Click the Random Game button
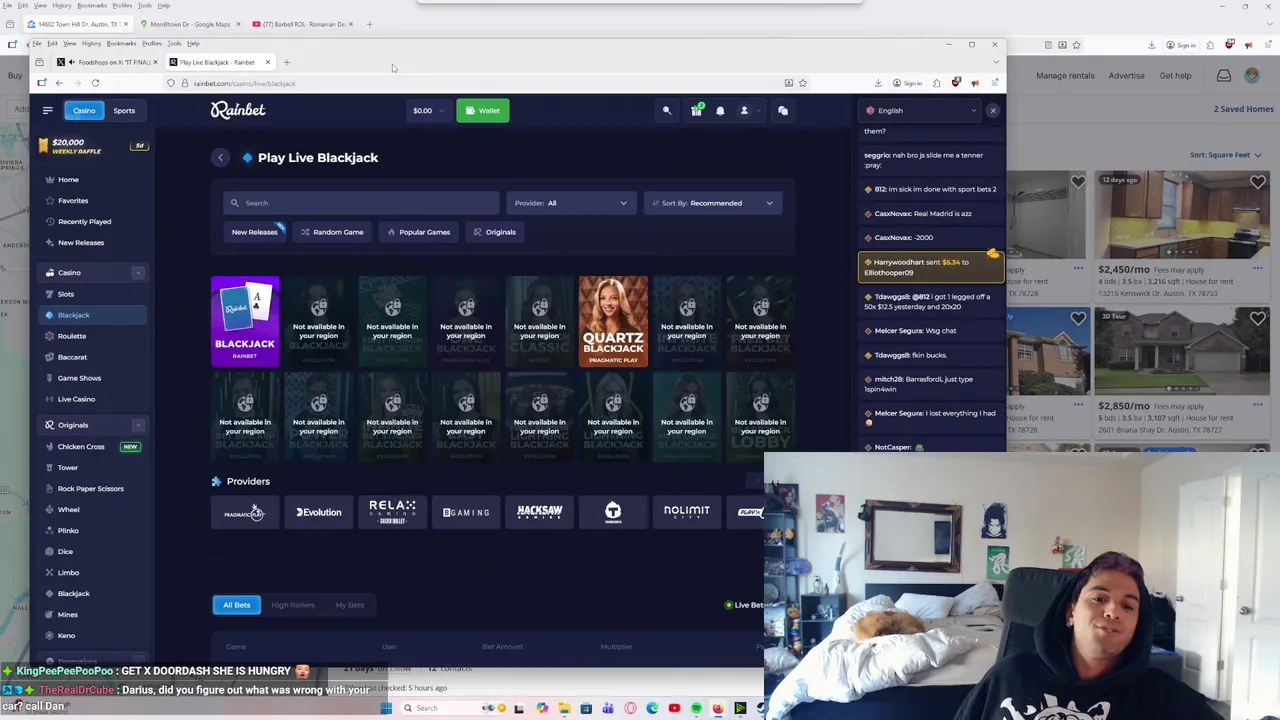This screenshot has width=1280, height=720. click(x=332, y=232)
